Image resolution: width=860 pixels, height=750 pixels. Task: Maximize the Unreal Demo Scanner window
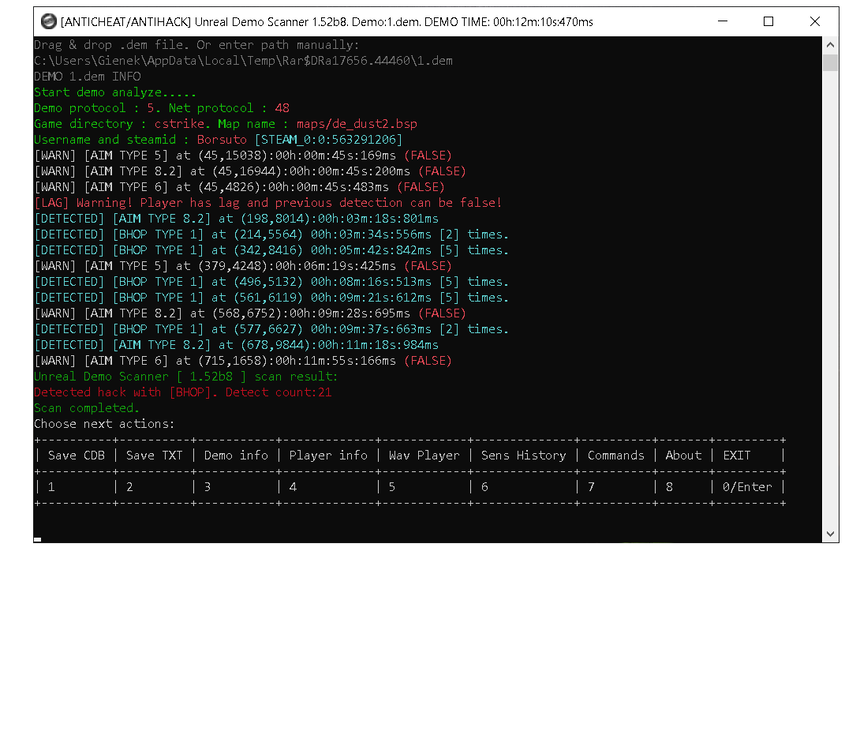click(x=768, y=21)
